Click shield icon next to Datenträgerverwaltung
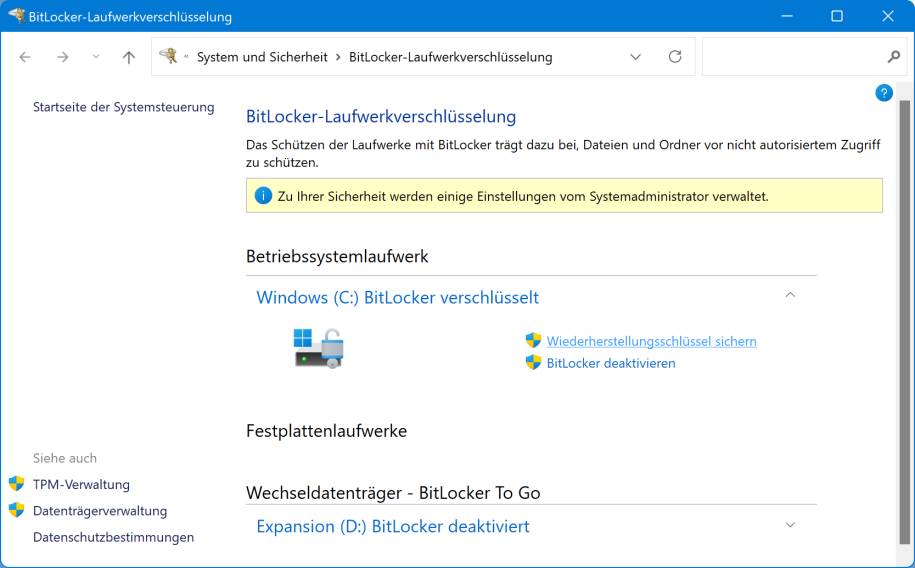Viewport: 915px width, 568px height. click(x=16, y=510)
